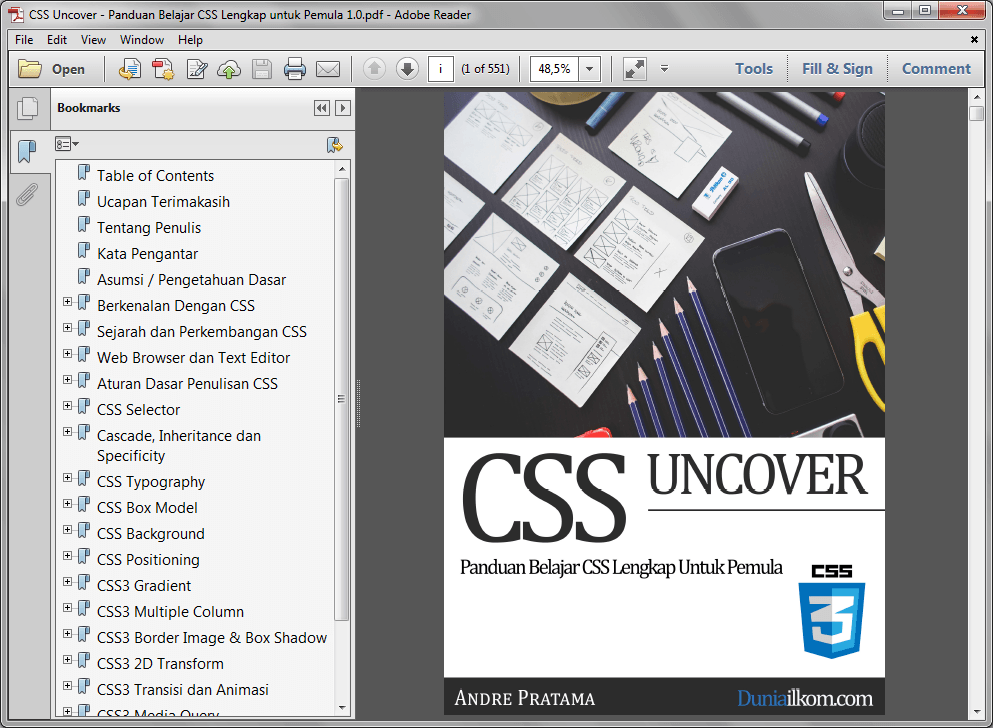The width and height of the screenshot is (993, 728).
Task: Open the Tools pane
Action: (x=754, y=68)
